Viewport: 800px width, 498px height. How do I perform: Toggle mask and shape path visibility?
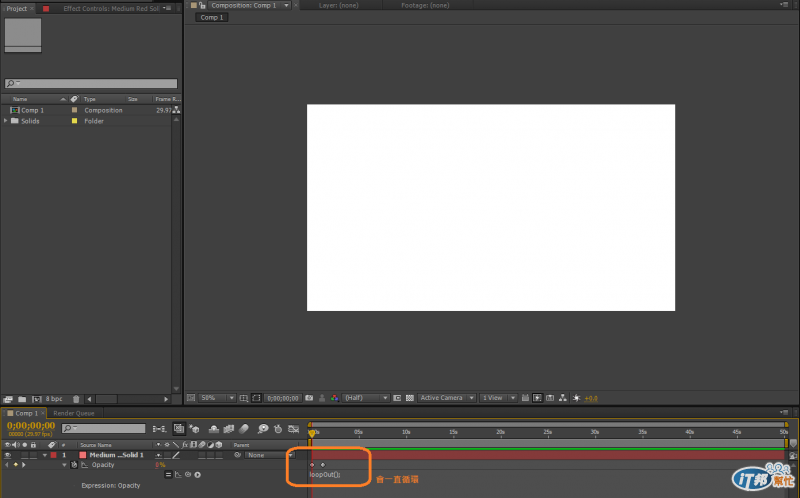(x=257, y=398)
